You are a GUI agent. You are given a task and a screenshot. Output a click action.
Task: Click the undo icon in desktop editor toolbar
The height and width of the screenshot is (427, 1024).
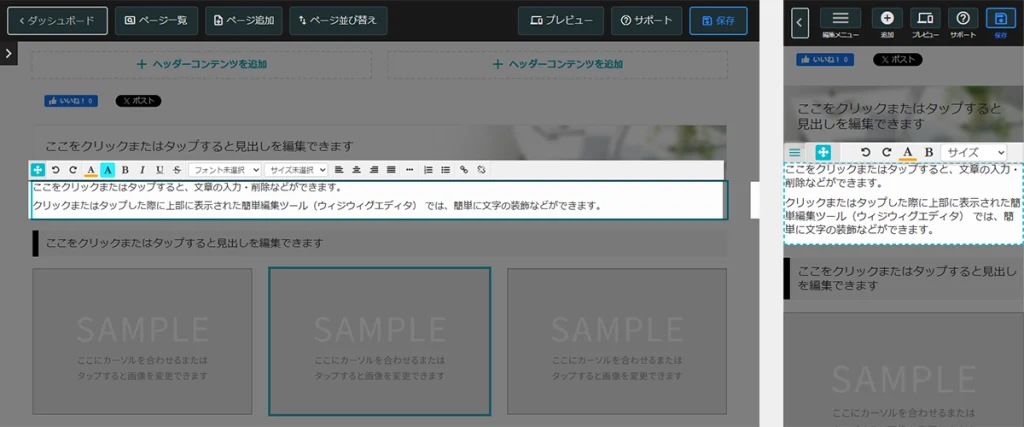point(56,170)
